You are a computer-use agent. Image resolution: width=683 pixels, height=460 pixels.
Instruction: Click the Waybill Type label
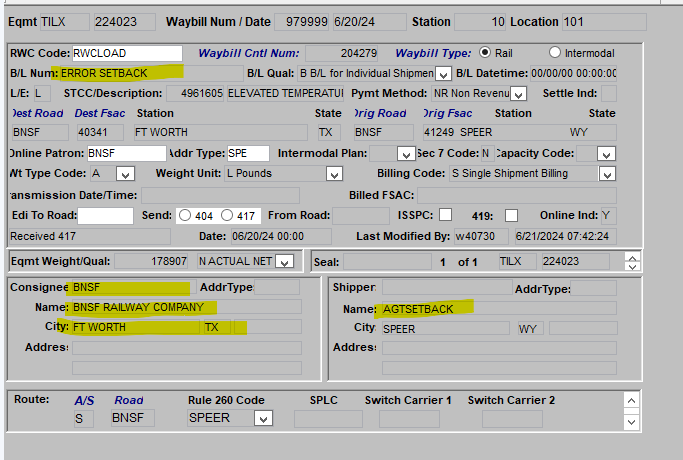click(x=433, y=54)
